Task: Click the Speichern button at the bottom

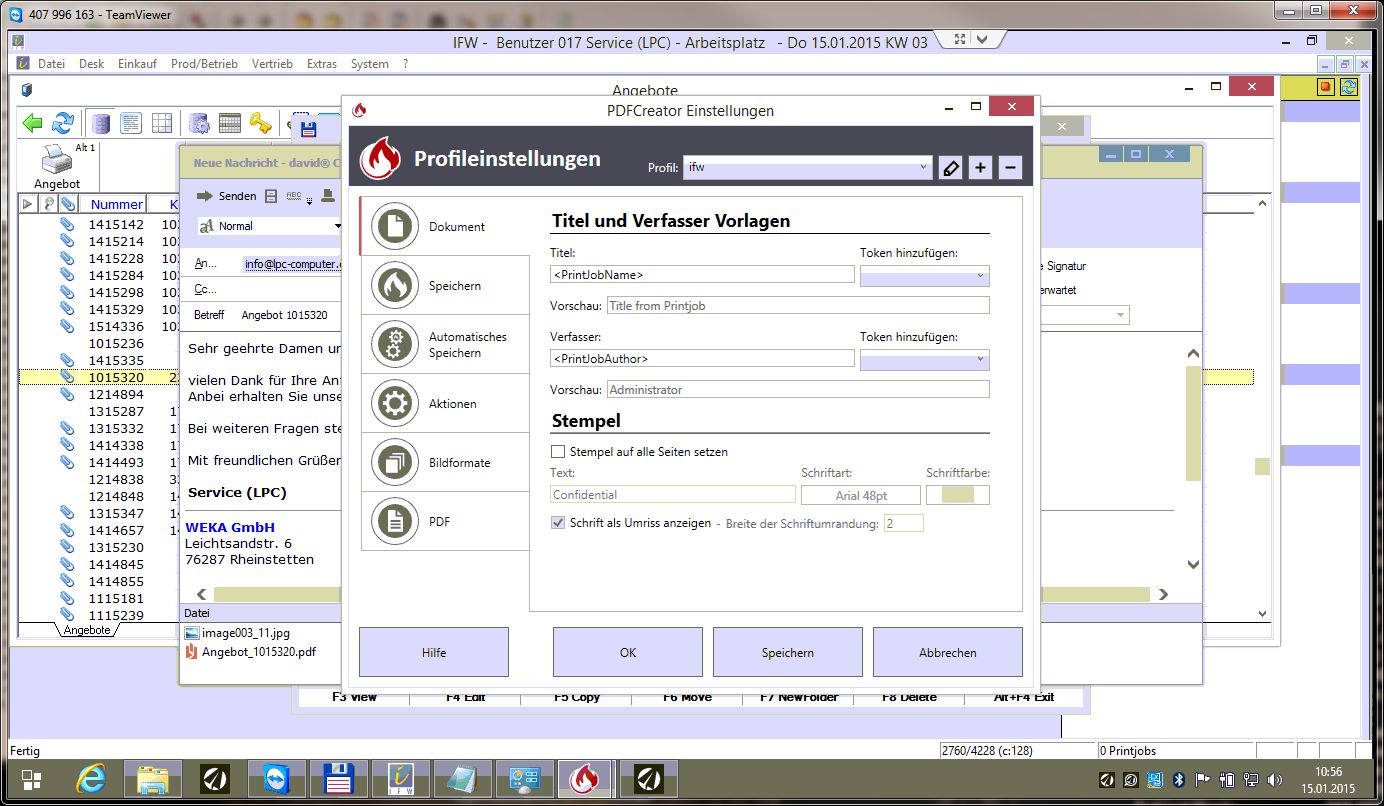Action: click(x=787, y=653)
